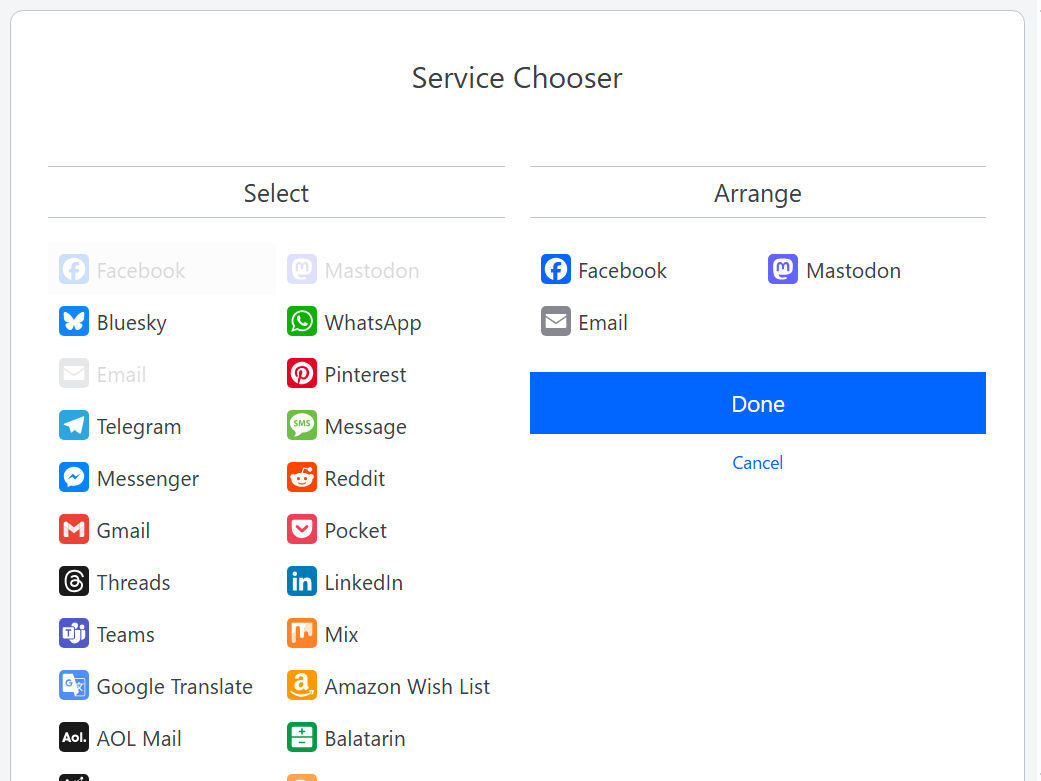This screenshot has height=781, width=1041.
Task: Pick the Reddit icon
Action: click(302, 478)
